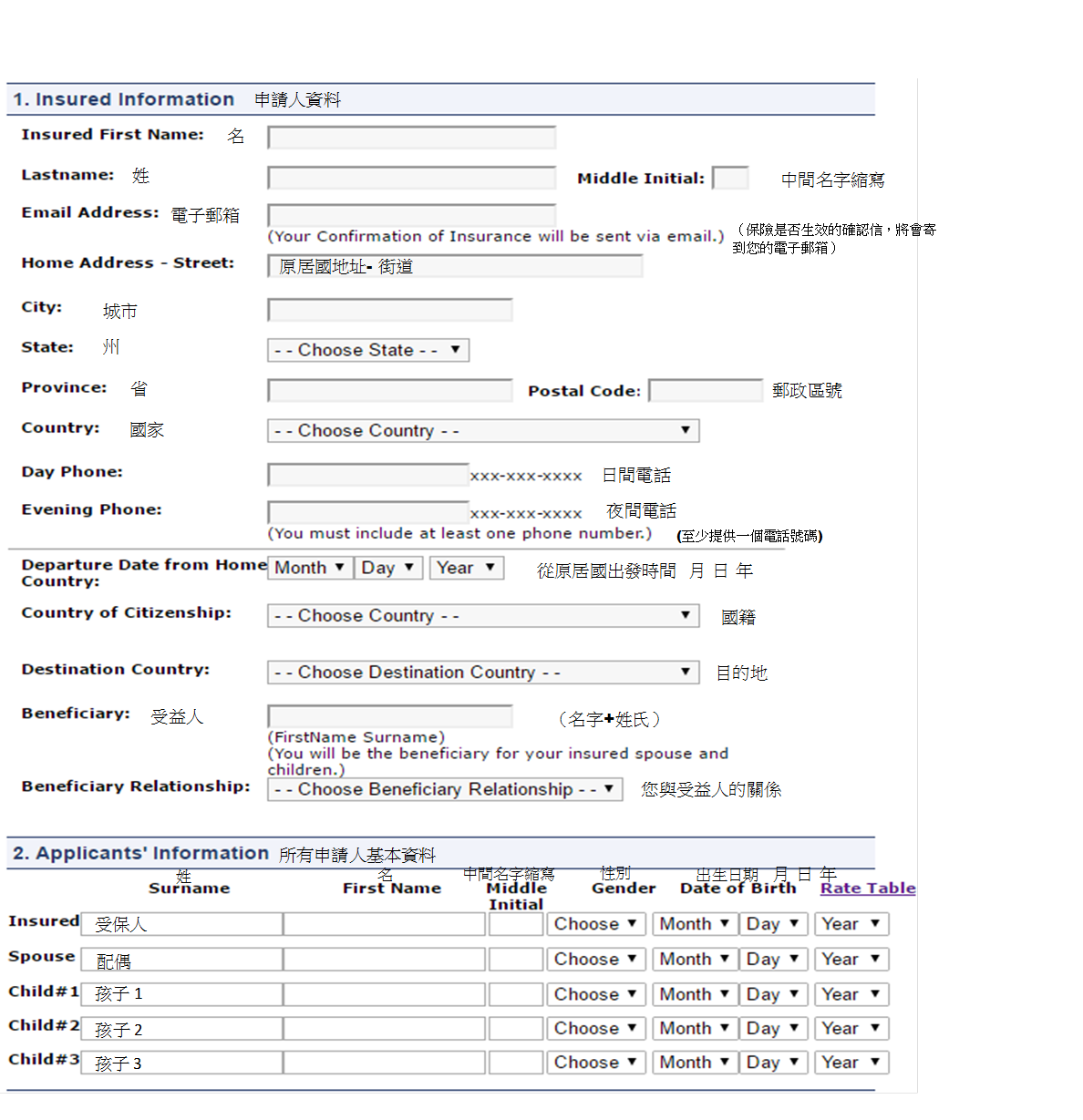
Task: Focus the Lastname input field
Action: click(412, 178)
